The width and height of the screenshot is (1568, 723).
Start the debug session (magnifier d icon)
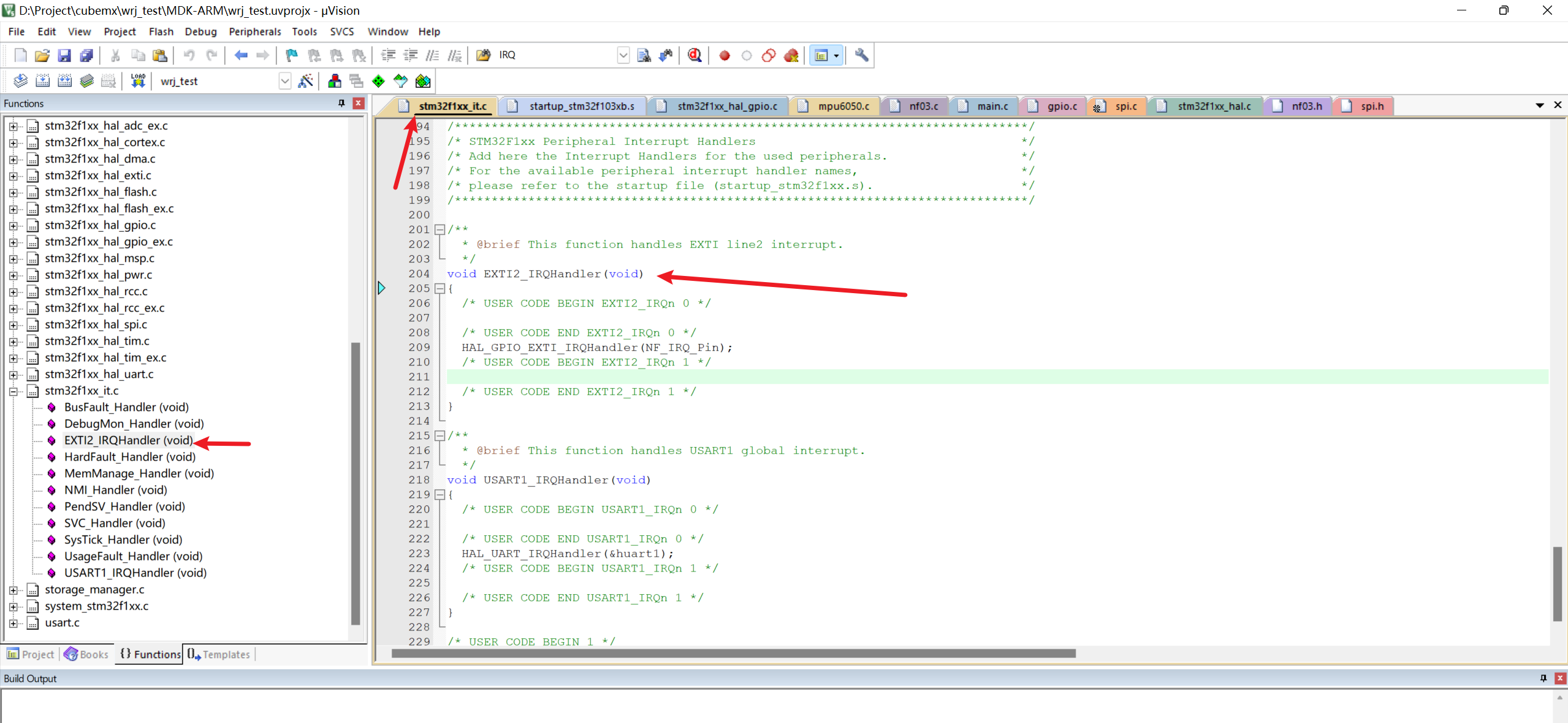pyautogui.click(x=695, y=55)
